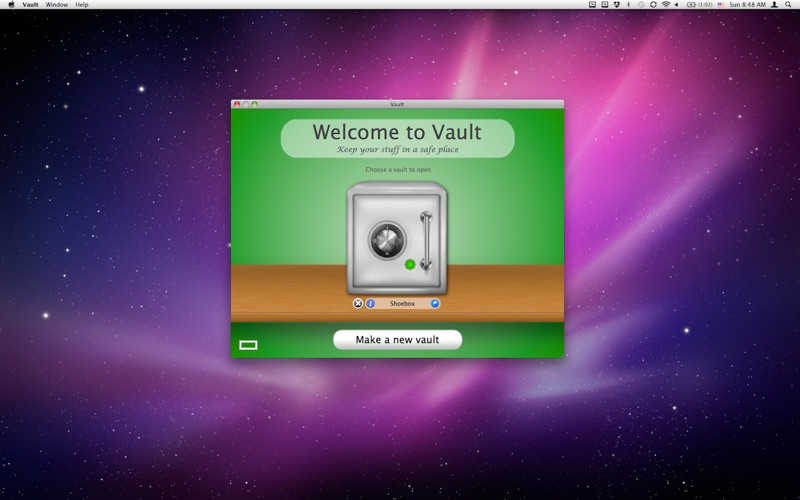Click the Bluetooth menu bar icon
Viewport: 800px width, 500px height.
coord(629,5)
